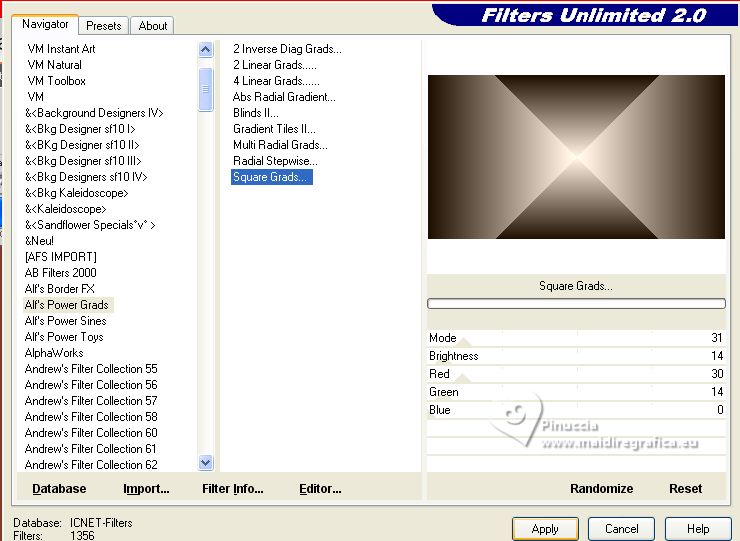The width and height of the screenshot is (740, 541).
Task: Open &<Bkg Designer sf10 III> category
Action: pyautogui.click(x=83, y=161)
